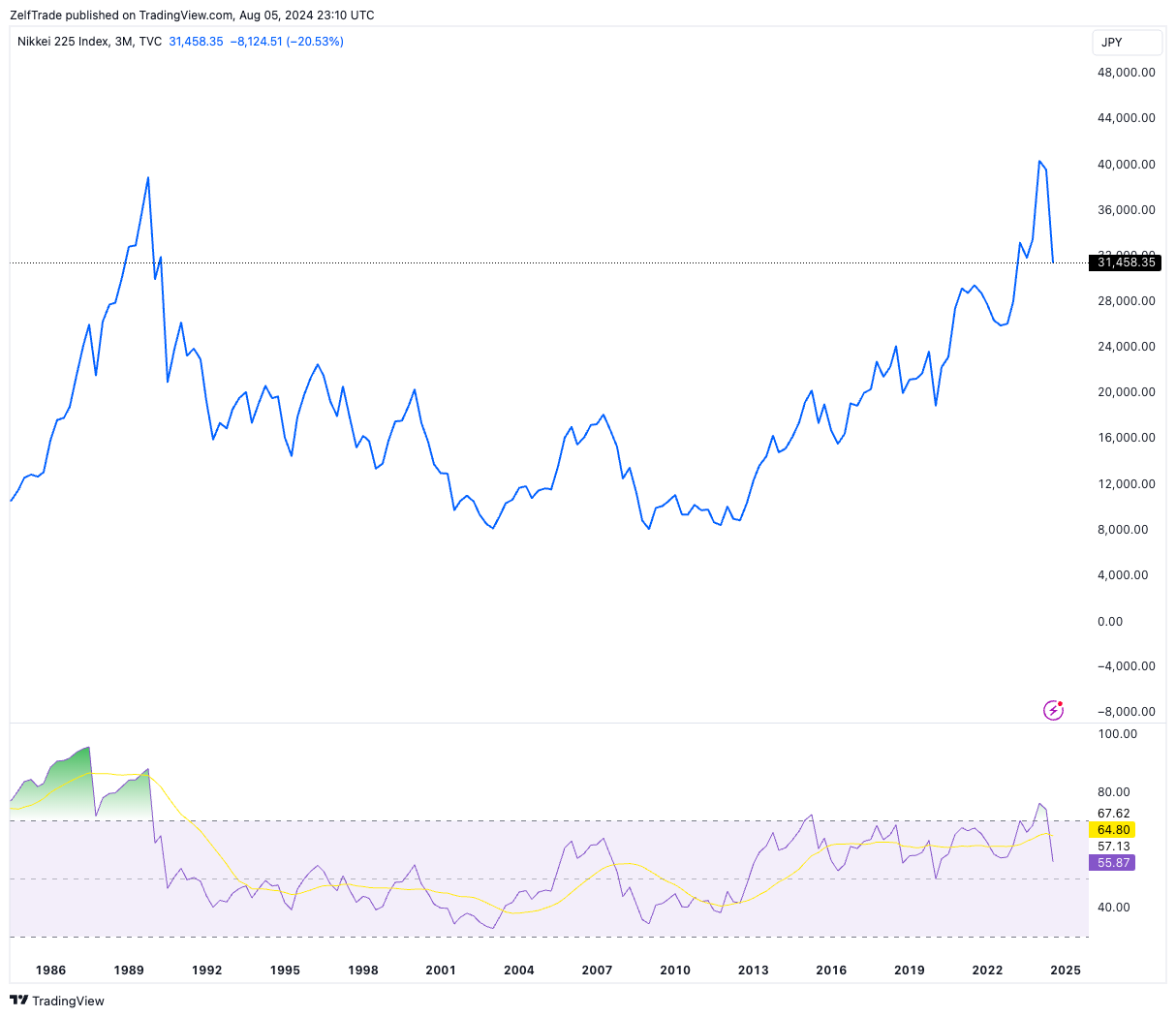
Task: Click the 67.62 RSI scale label
Action: 1113,814
